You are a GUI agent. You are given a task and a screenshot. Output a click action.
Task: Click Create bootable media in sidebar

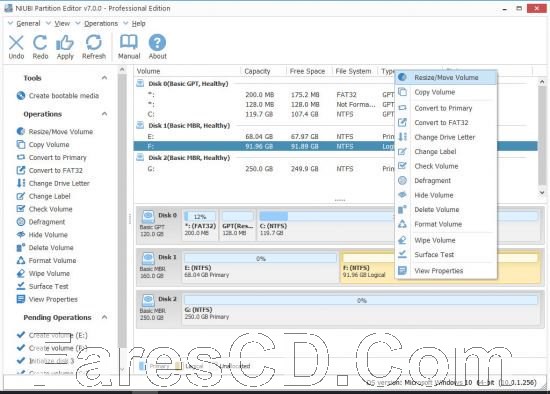coord(58,95)
